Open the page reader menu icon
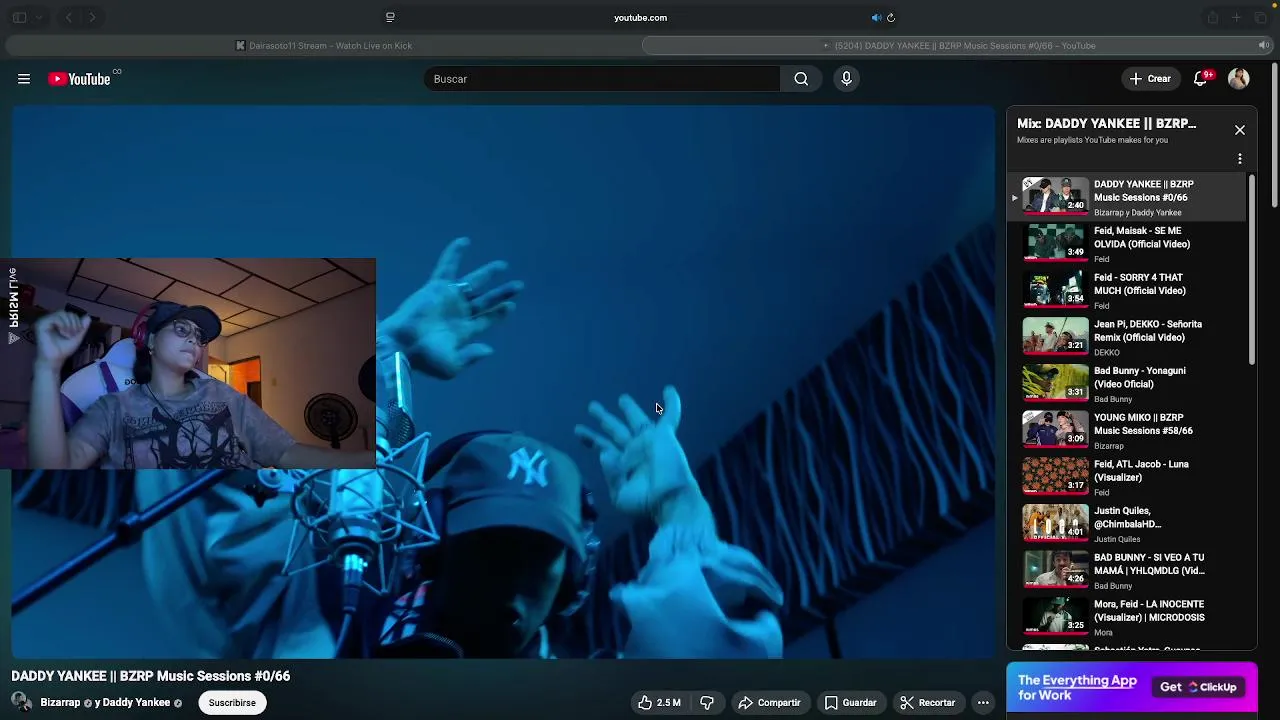Image resolution: width=1280 pixels, height=720 pixels. click(390, 17)
